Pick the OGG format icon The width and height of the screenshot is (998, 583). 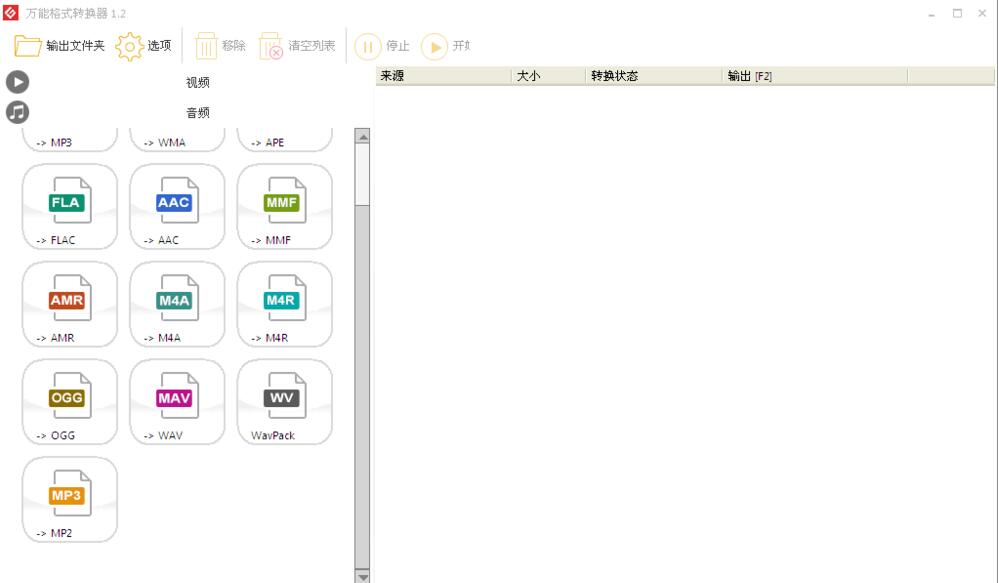click(x=69, y=402)
